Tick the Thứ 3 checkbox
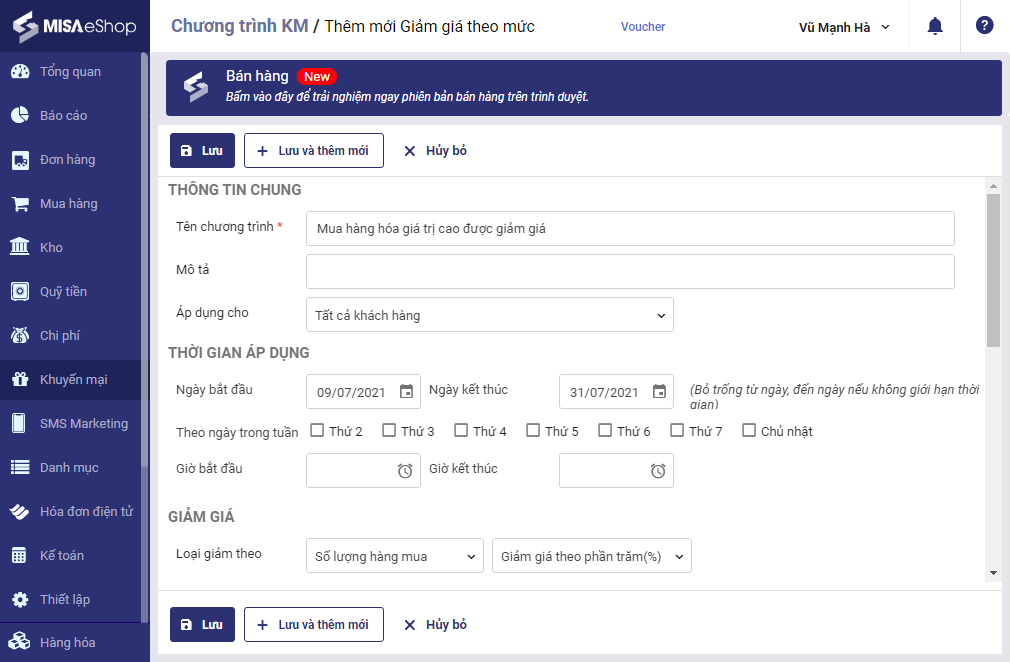This screenshot has height=662, width=1010. pyautogui.click(x=389, y=430)
